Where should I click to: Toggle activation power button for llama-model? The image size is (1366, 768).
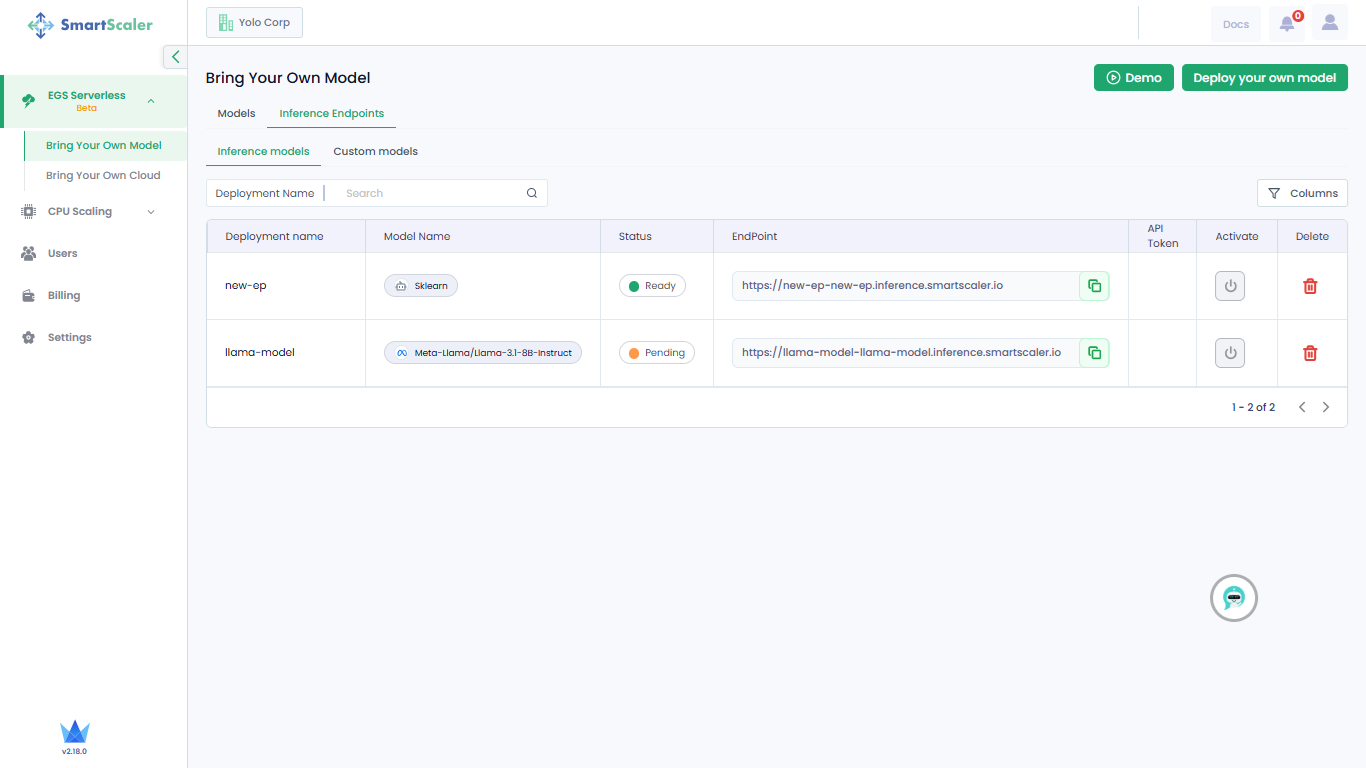click(1230, 353)
